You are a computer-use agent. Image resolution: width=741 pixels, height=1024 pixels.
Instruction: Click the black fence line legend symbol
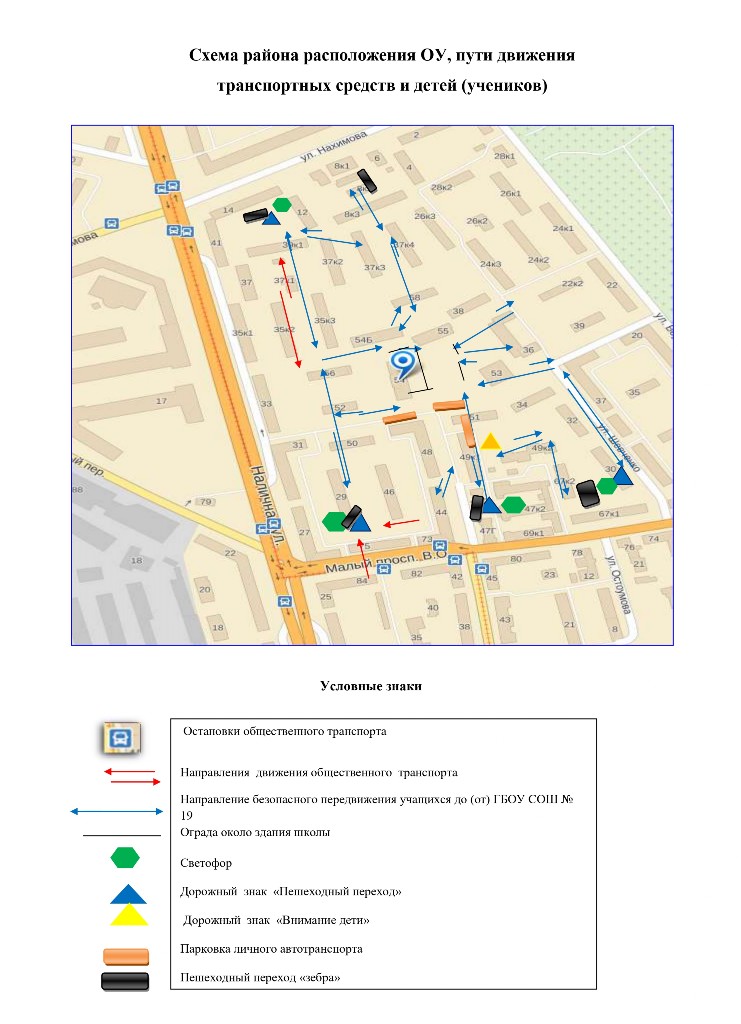click(x=121, y=835)
